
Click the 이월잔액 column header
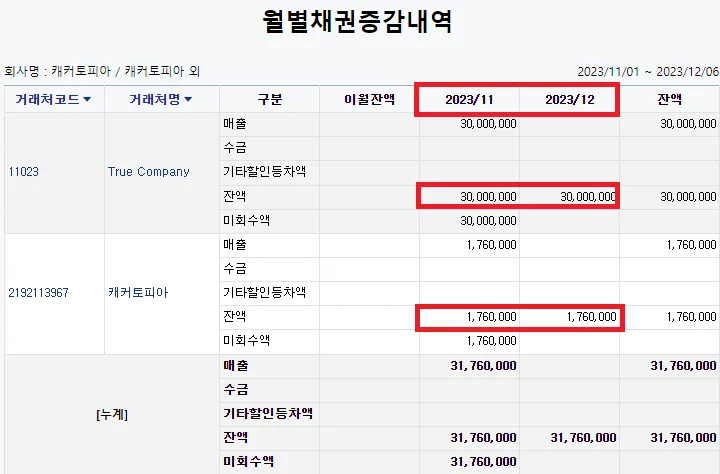(x=369, y=99)
